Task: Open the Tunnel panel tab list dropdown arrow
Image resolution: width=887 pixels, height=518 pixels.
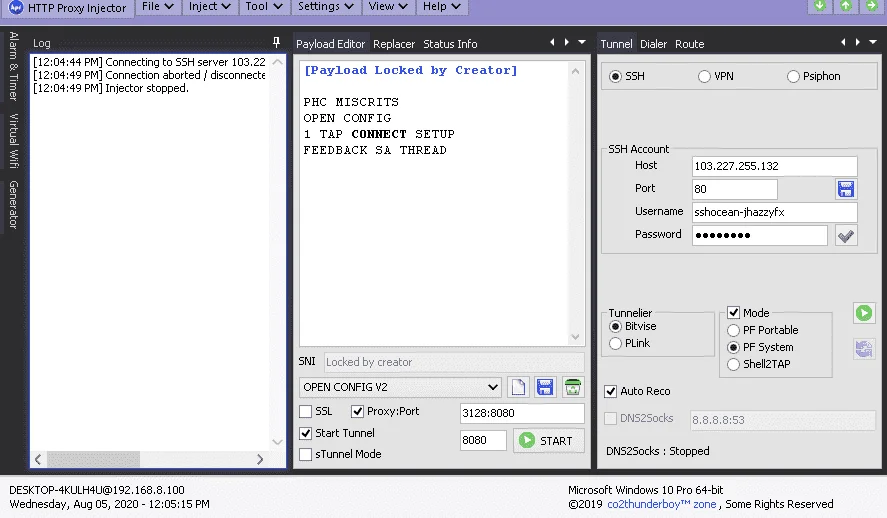Action: (873, 42)
